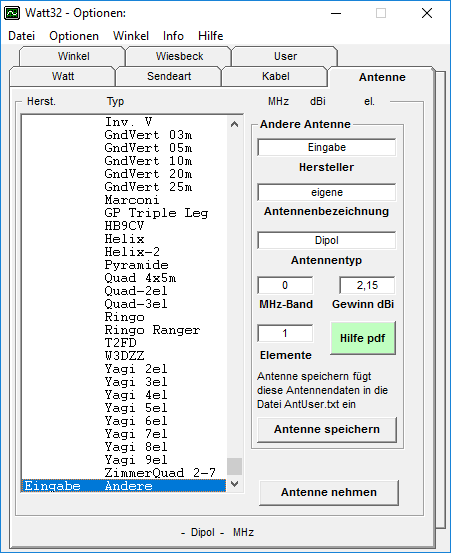The image size is (451, 553).
Task: Click the Antenne speichern button
Action: 327,429
